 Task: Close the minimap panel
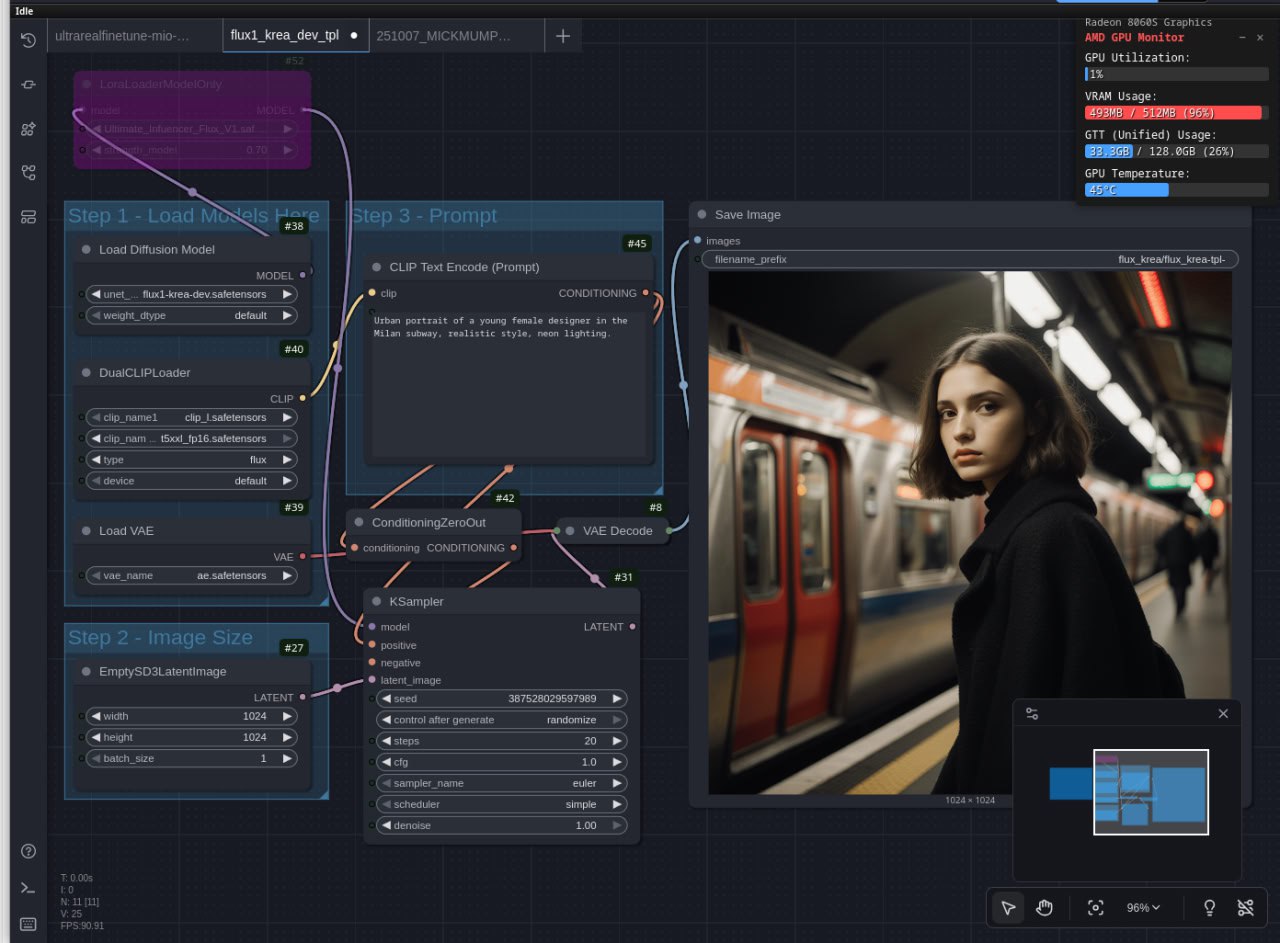(x=1223, y=713)
